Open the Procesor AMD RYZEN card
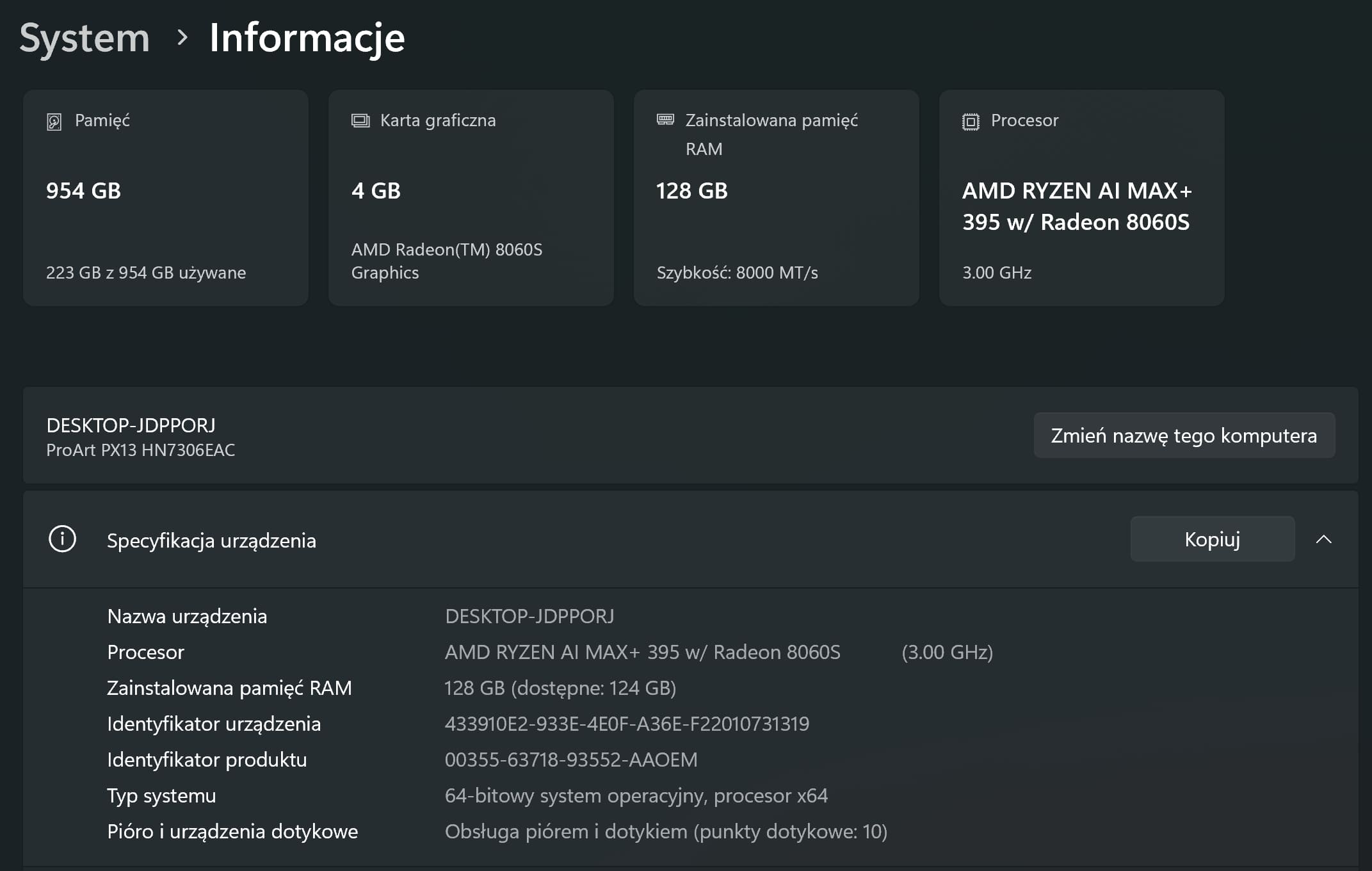Image resolution: width=1372 pixels, height=871 pixels. (x=1081, y=199)
